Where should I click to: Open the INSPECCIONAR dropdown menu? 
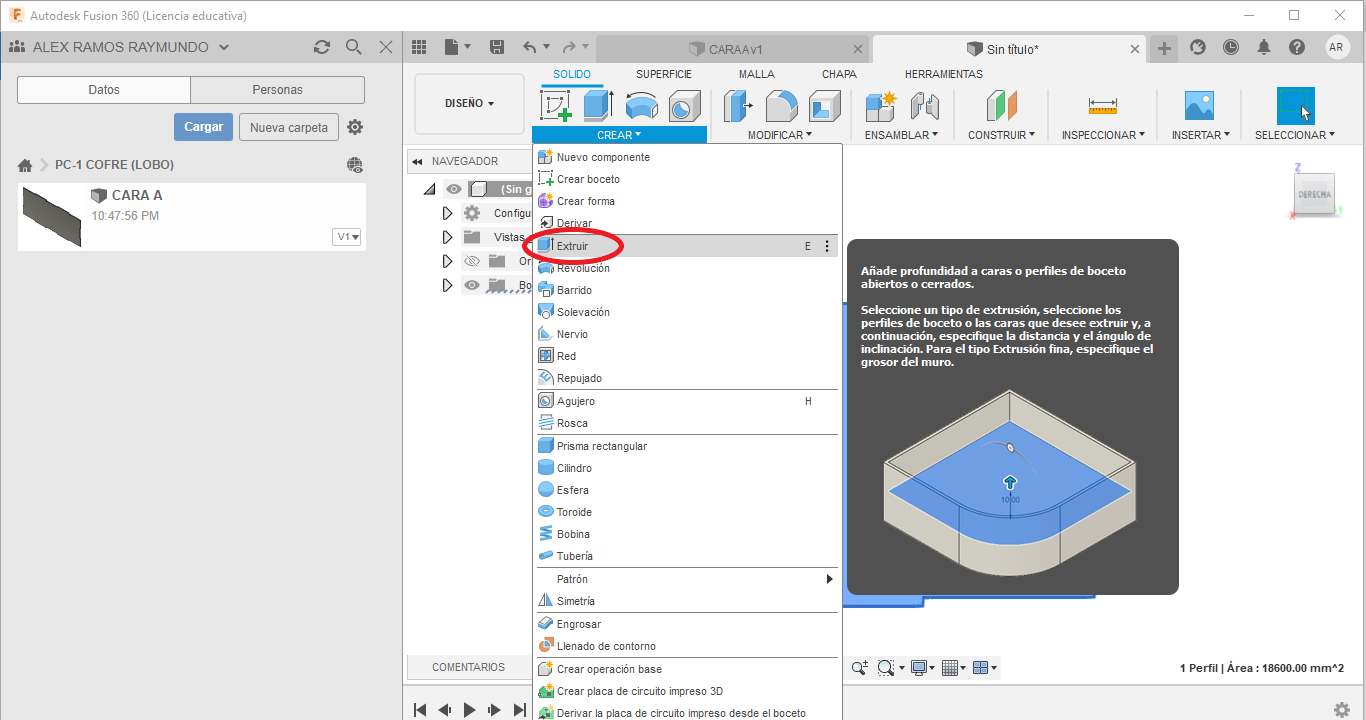(x=1103, y=135)
